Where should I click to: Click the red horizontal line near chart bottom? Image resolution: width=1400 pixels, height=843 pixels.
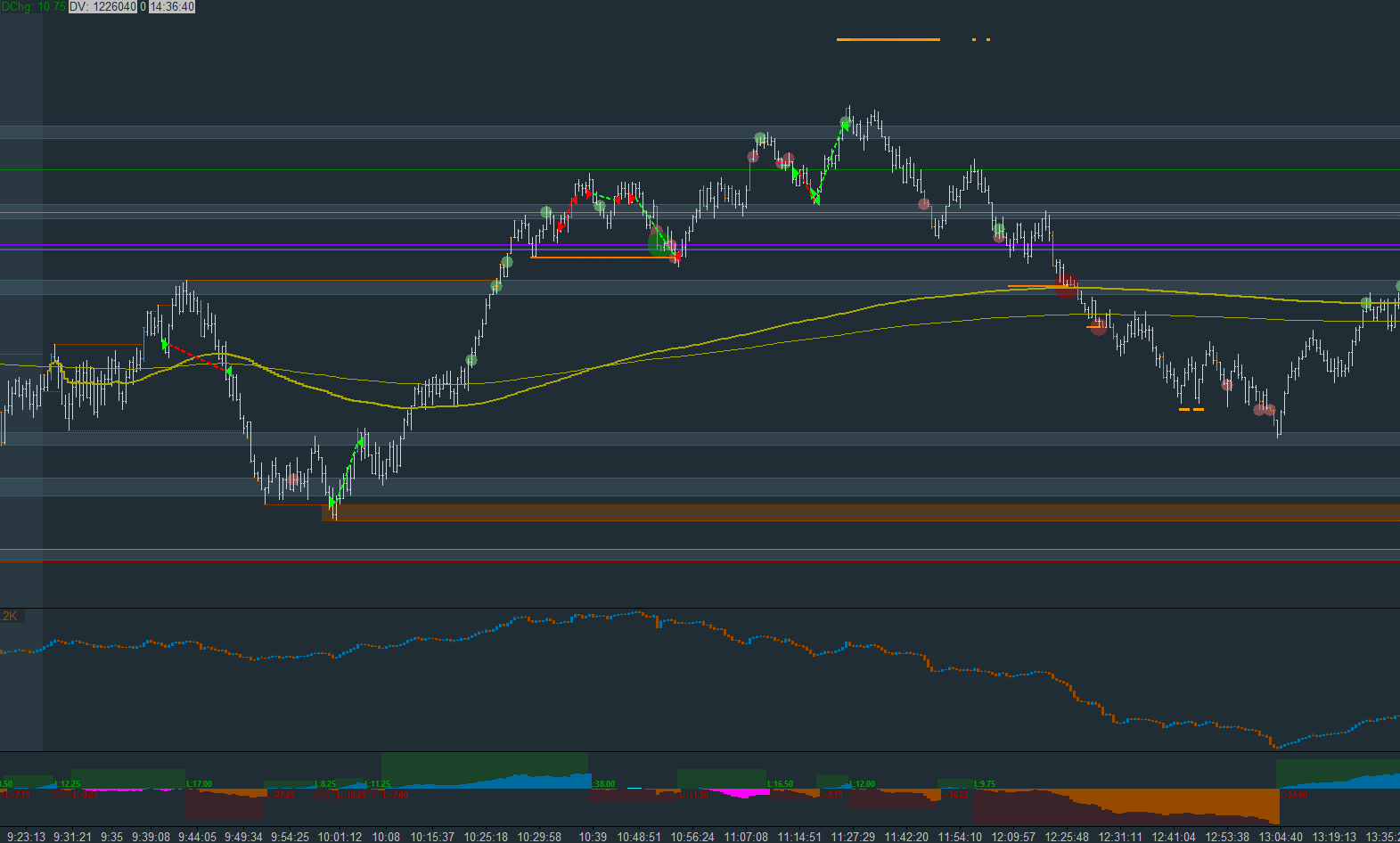[x=700, y=561]
